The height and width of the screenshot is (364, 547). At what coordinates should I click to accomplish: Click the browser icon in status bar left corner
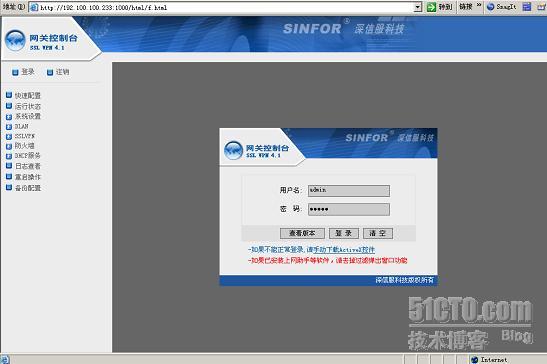[x=5, y=359]
